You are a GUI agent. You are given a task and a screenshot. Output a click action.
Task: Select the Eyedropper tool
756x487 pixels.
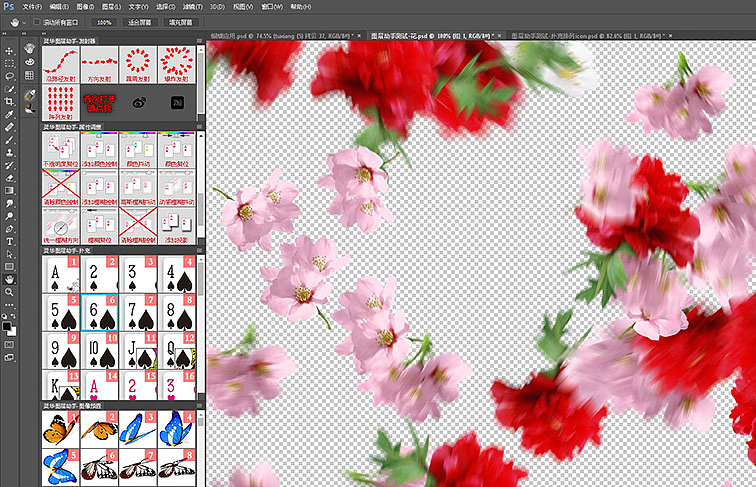pyautogui.click(x=9, y=114)
